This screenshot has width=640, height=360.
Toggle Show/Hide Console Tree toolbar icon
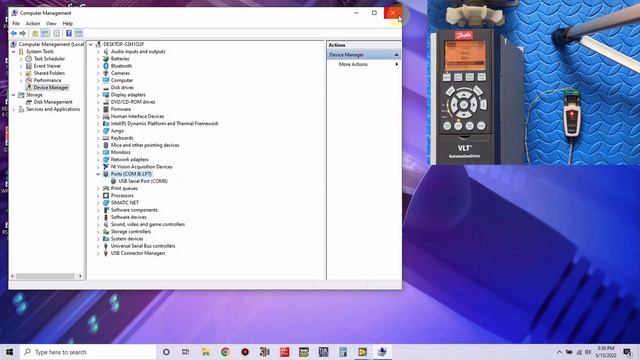coord(45,33)
